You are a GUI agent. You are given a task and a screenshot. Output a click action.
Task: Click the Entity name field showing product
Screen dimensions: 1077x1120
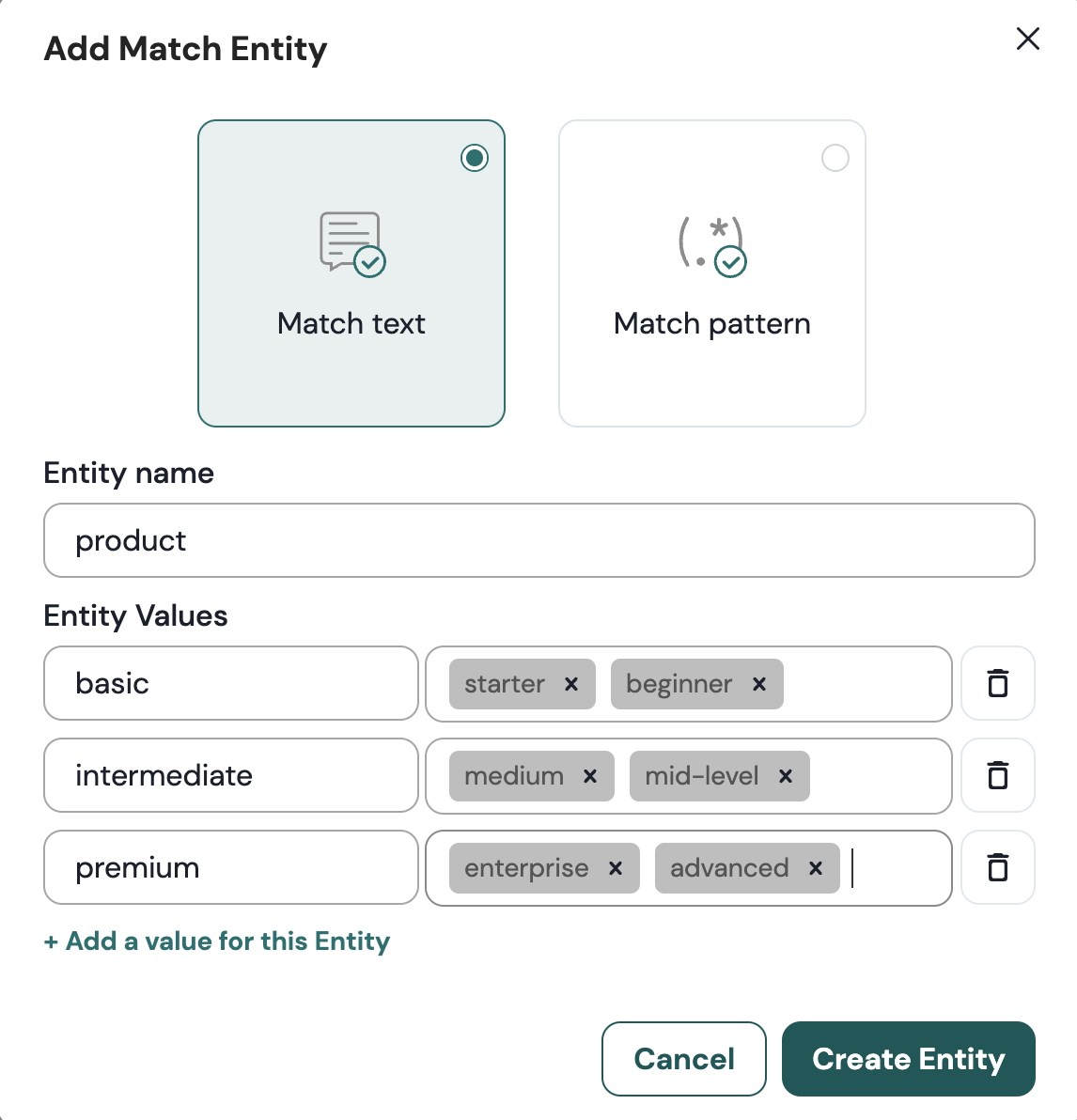[x=538, y=540]
